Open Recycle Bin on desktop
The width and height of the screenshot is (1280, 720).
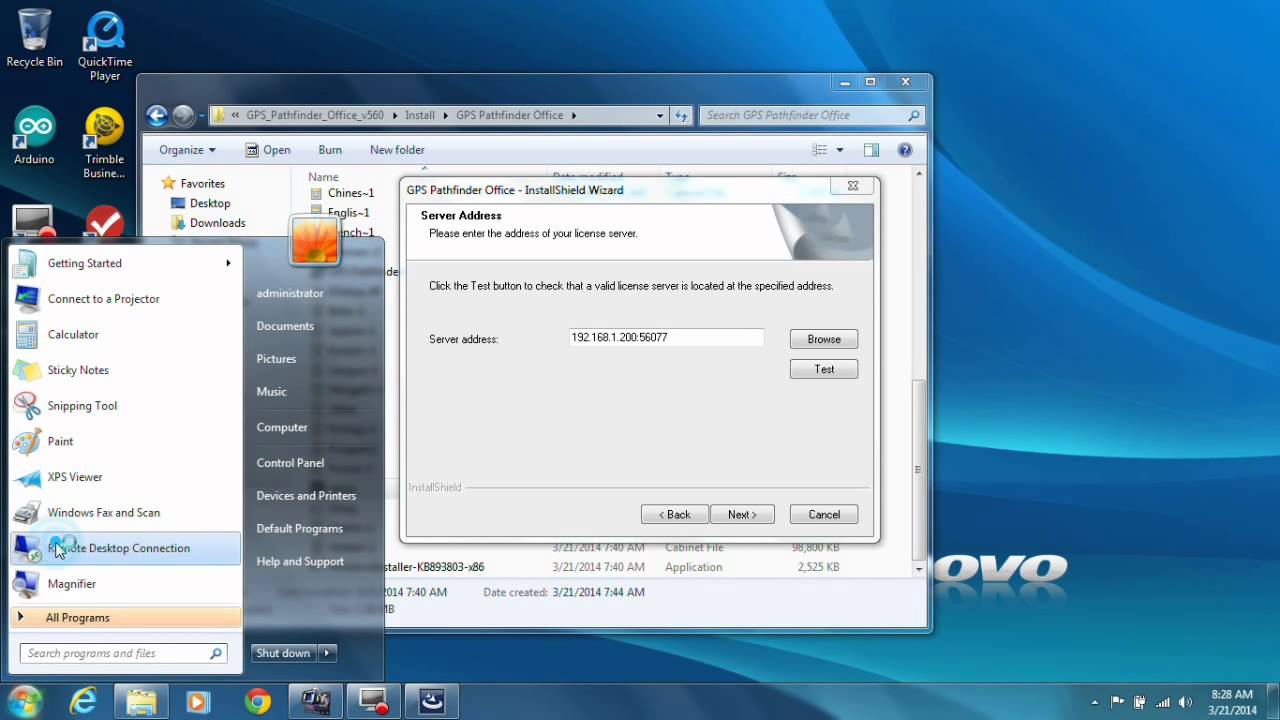tap(34, 38)
